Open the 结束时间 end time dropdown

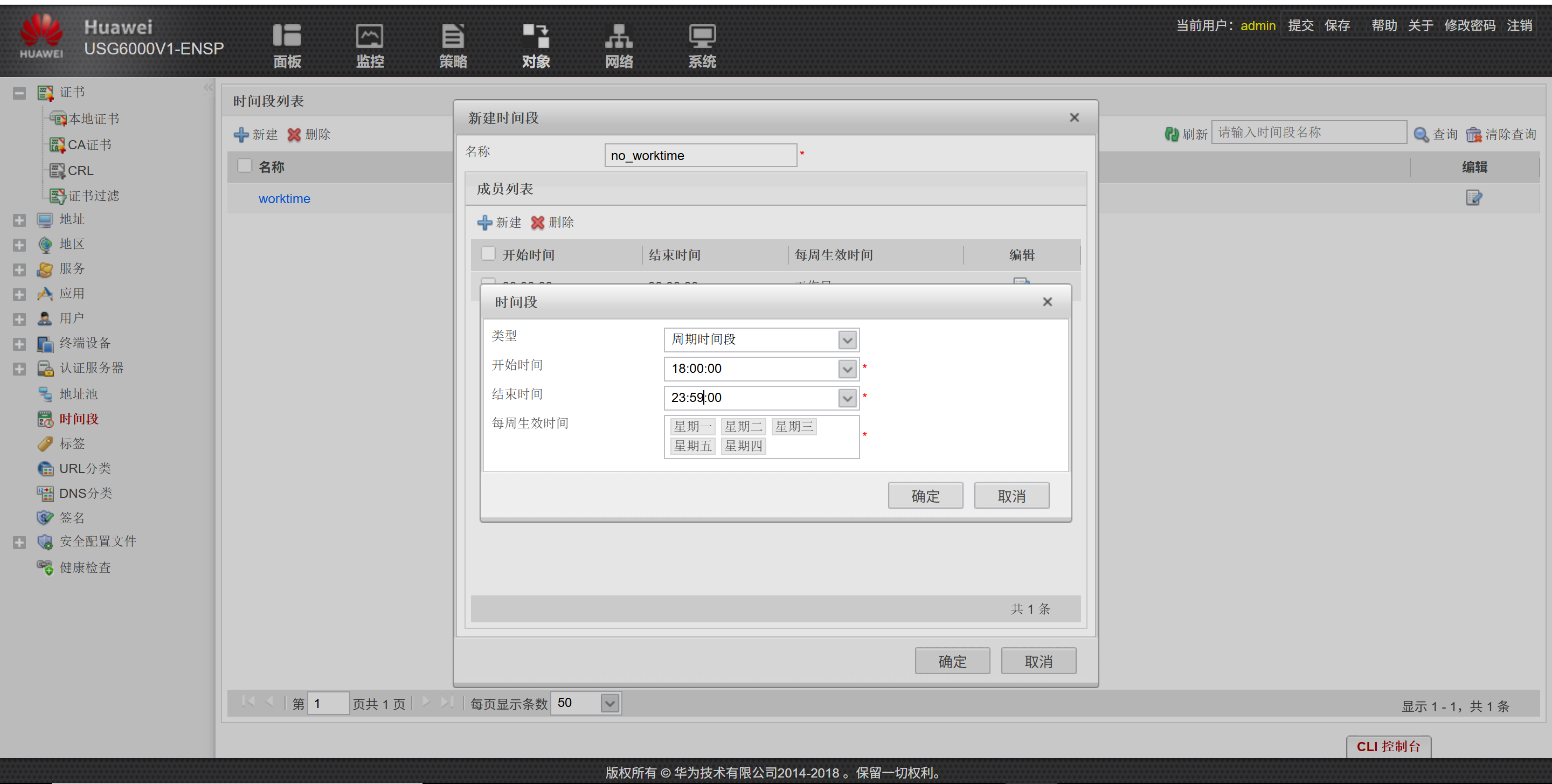[847, 398]
